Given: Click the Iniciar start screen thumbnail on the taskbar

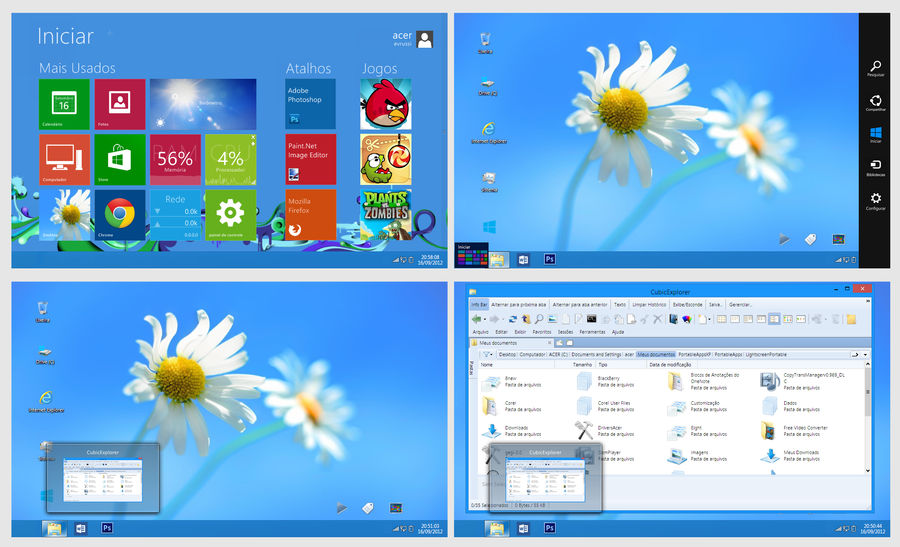Looking at the screenshot, I should tap(472, 255).
